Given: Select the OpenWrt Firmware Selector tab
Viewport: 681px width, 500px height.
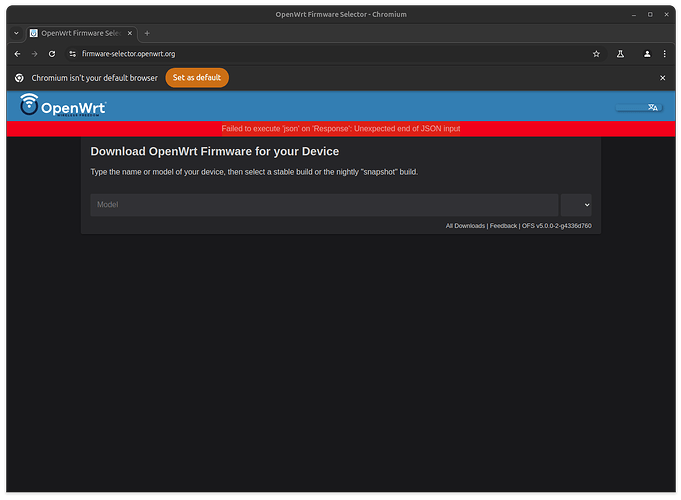Looking at the screenshot, I should pos(81,33).
